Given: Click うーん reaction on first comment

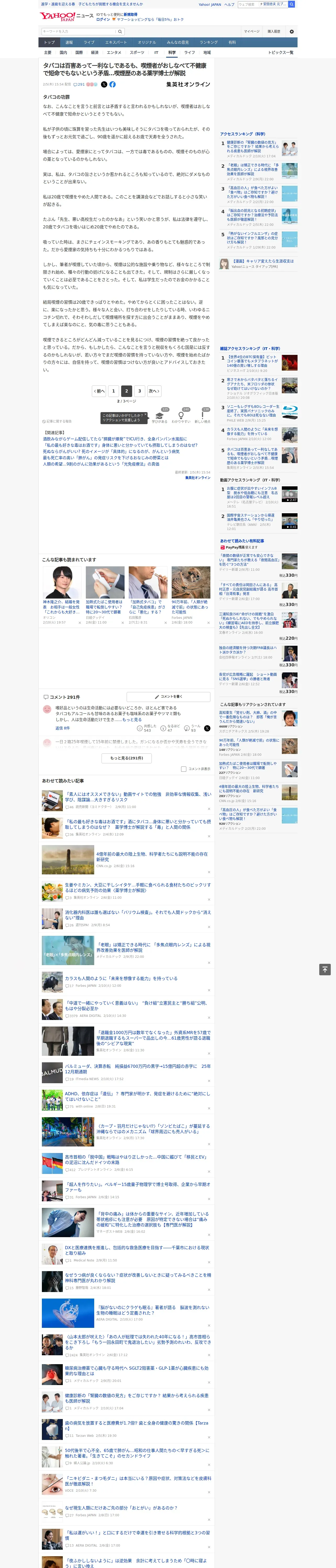Looking at the screenshot, I should pyautogui.click(x=193, y=728).
